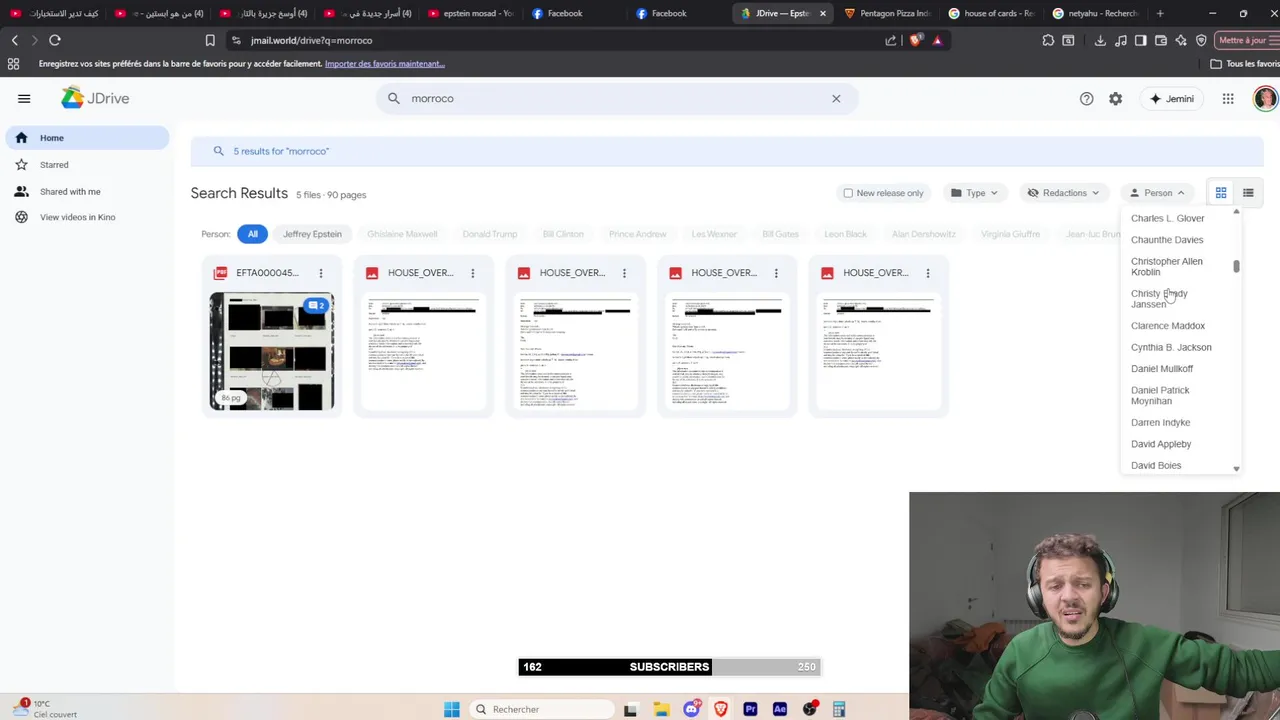Viewport: 1280px width, 720px height.
Task: Open the account profile avatar
Action: (x=1265, y=98)
